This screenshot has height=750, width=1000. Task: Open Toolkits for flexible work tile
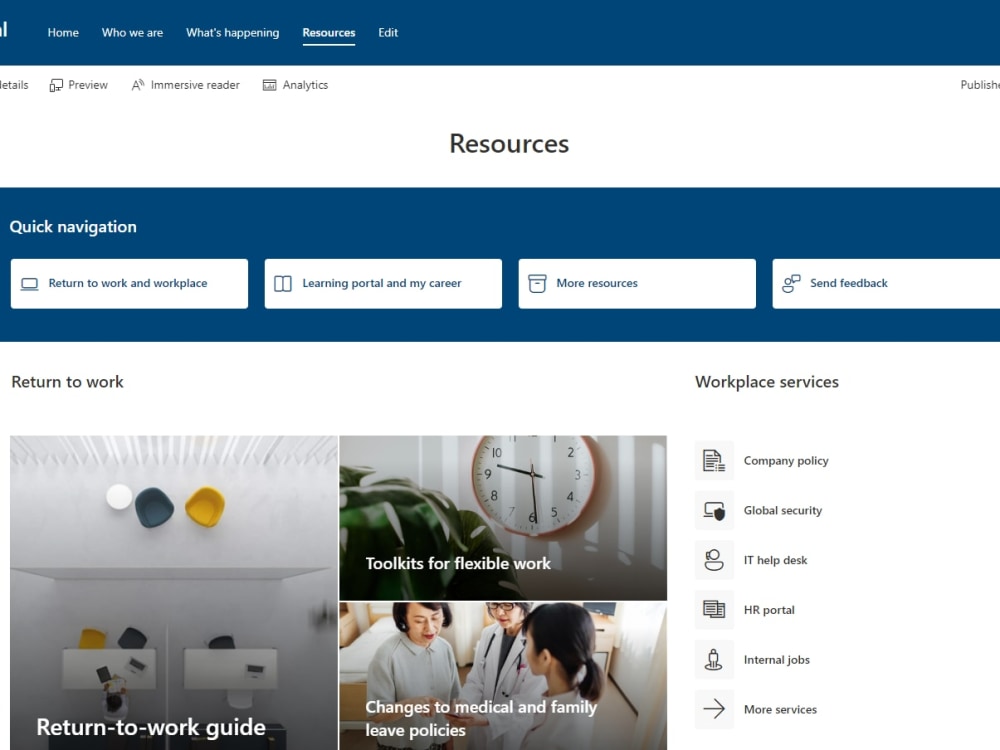[503, 518]
